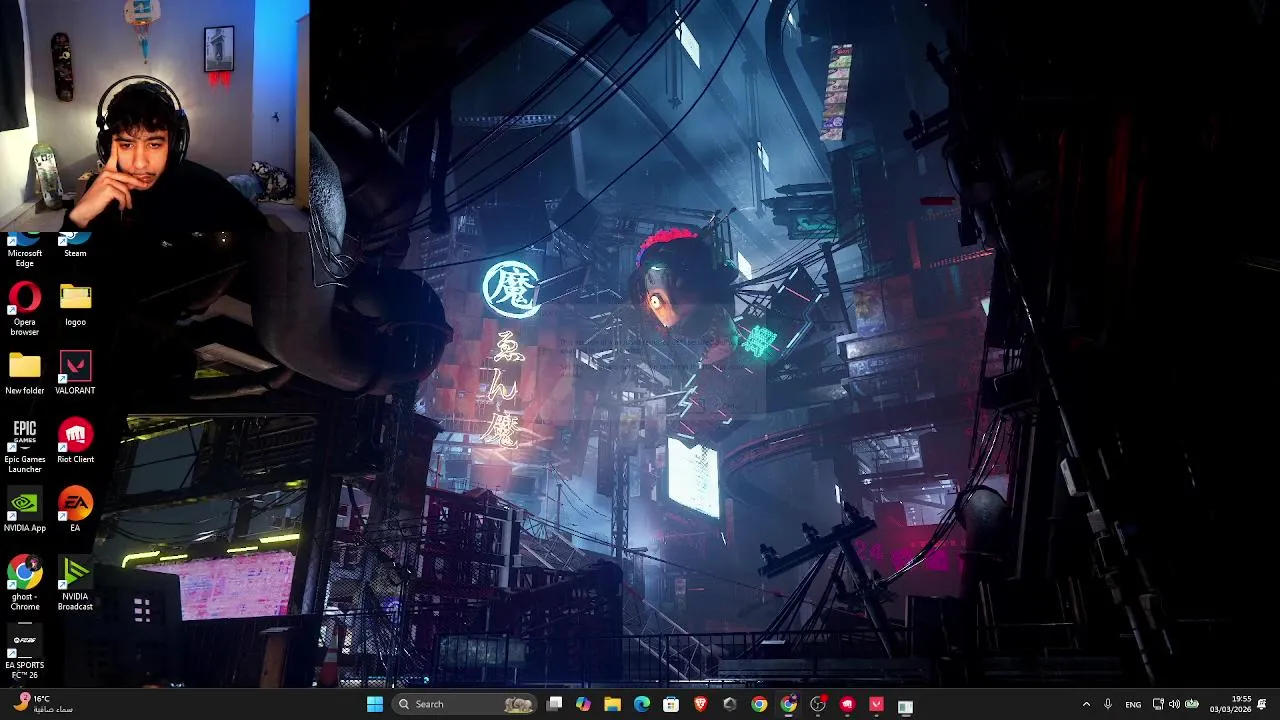Open Microsoft Store from the taskbar
The image size is (1280, 720).
(x=671, y=705)
